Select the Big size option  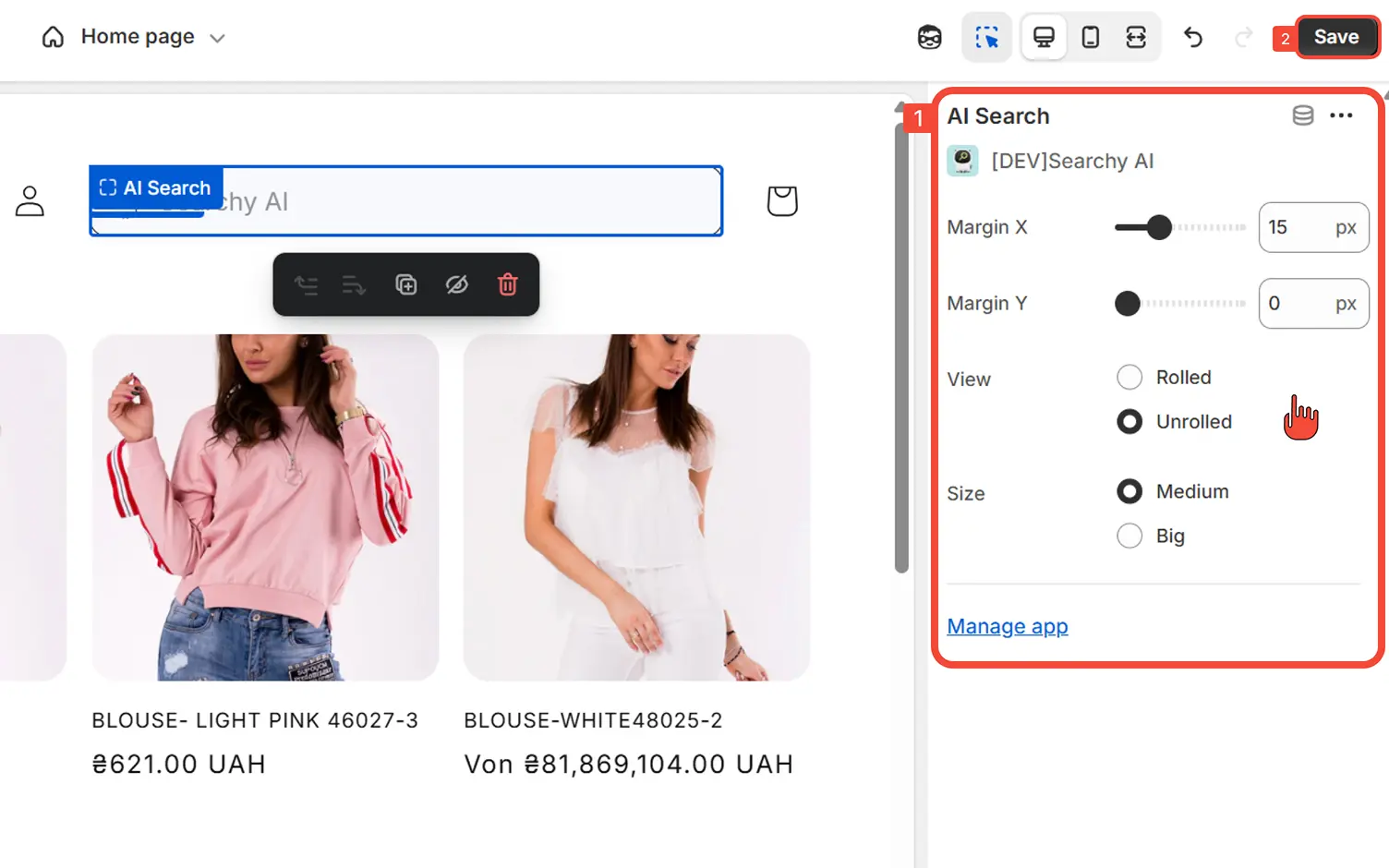click(x=1129, y=536)
